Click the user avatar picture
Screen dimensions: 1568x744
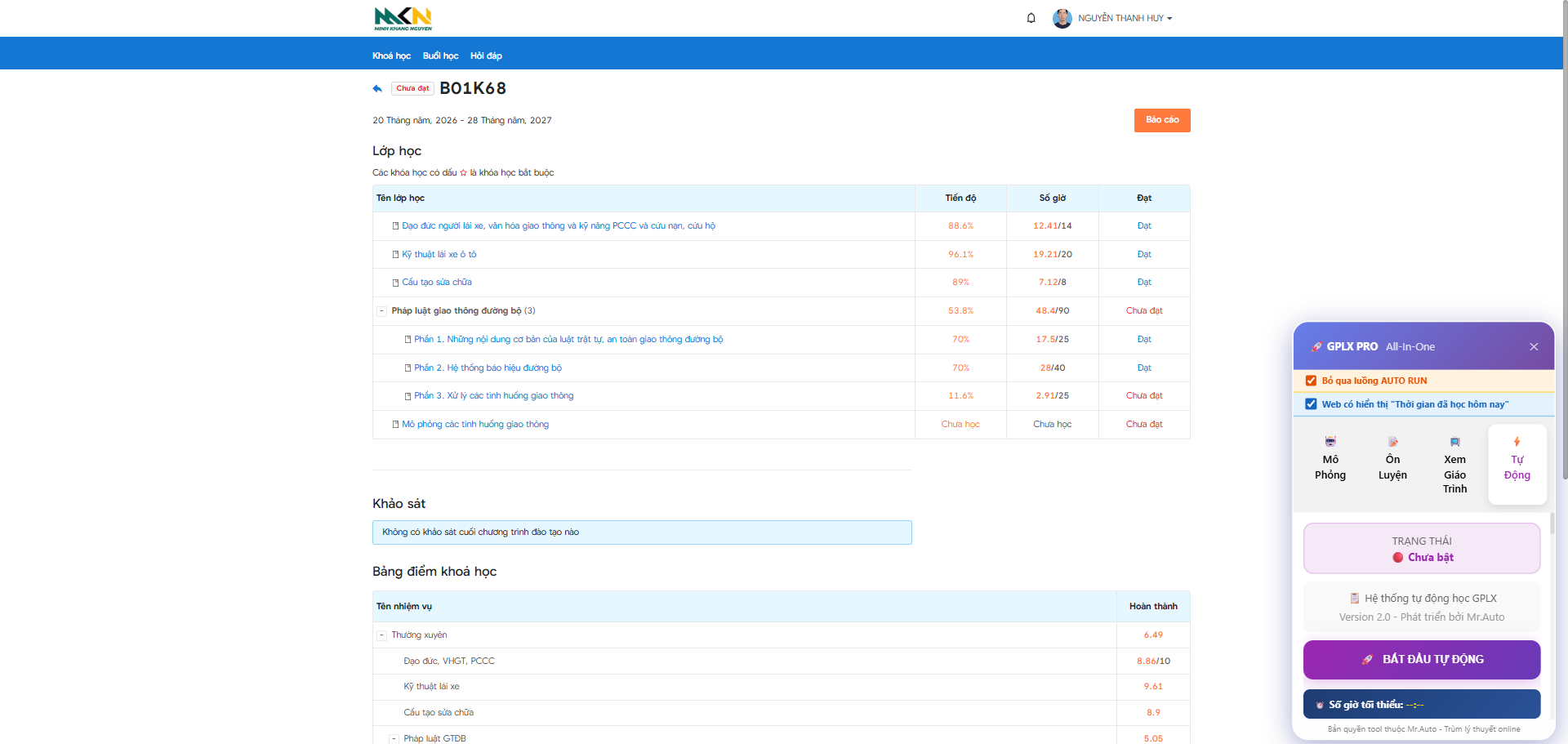(x=1062, y=18)
